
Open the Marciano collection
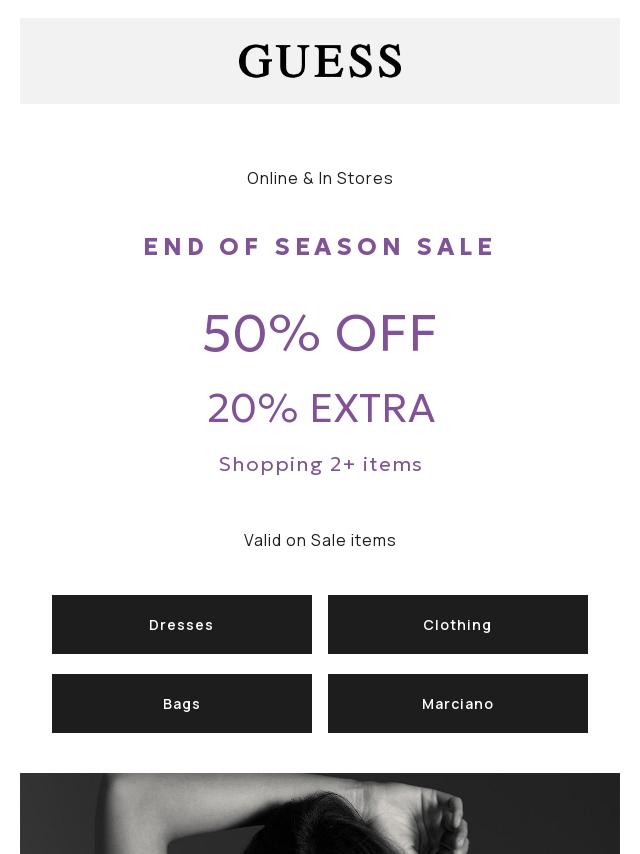[457, 704]
